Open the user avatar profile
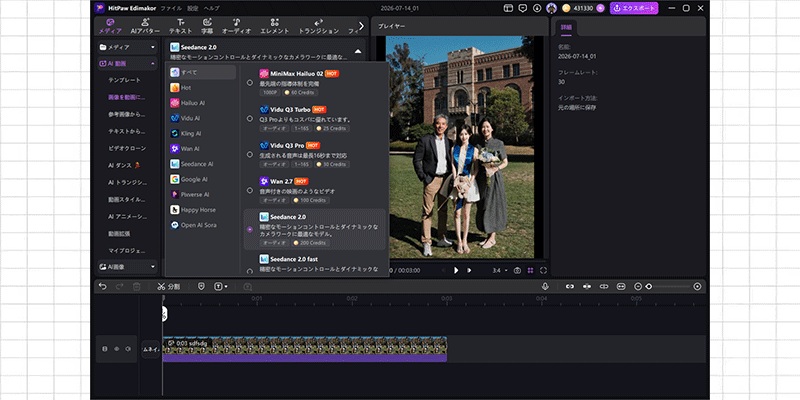Screen dimensions: 800x400 point(551,8)
